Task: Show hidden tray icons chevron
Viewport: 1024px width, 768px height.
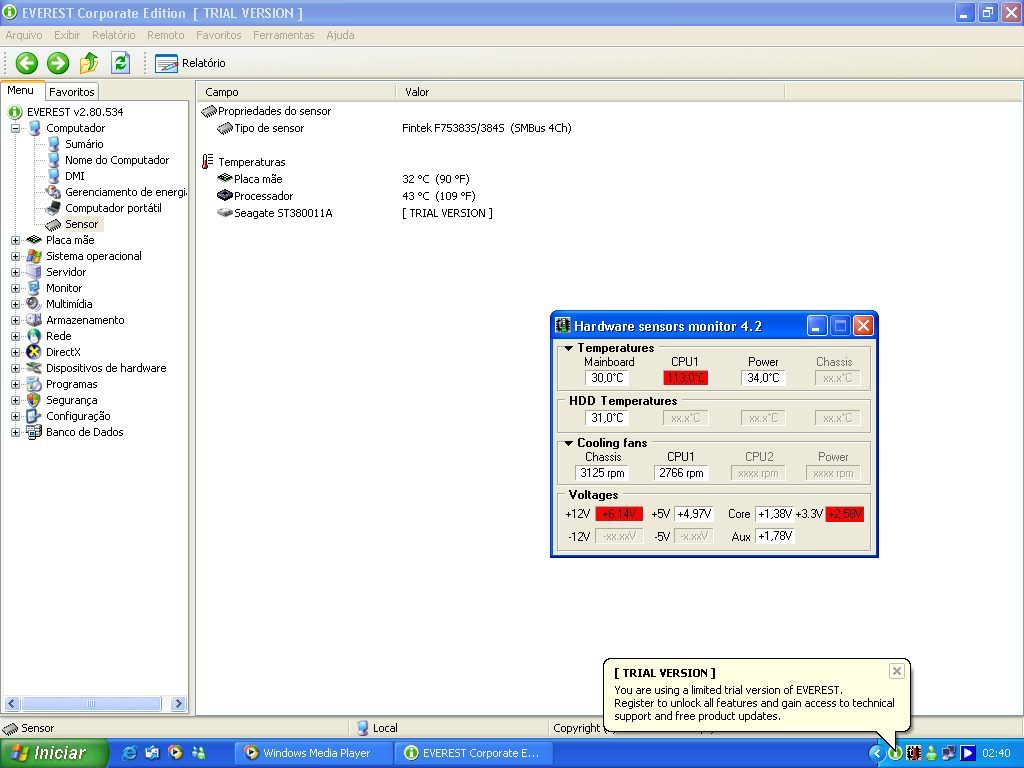Action: [876, 753]
